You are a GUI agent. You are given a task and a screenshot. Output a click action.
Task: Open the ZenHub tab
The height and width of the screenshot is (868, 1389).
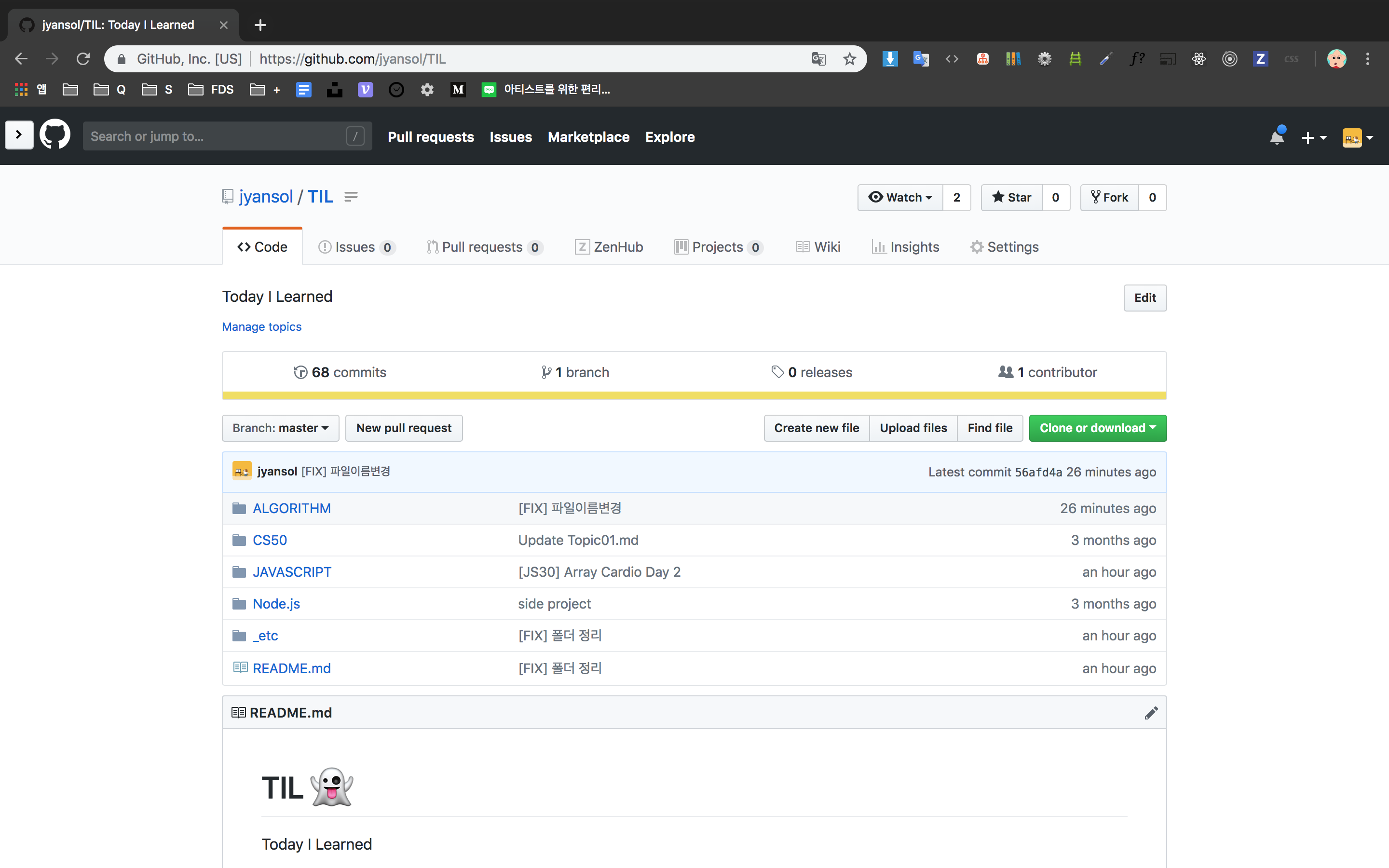click(609, 247)
